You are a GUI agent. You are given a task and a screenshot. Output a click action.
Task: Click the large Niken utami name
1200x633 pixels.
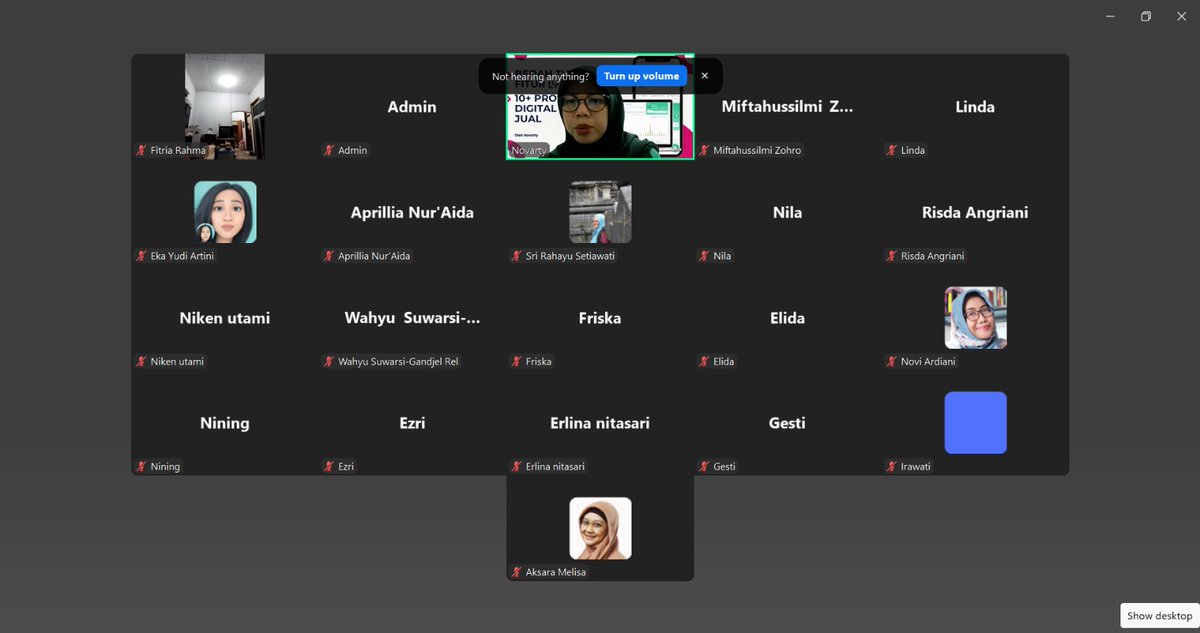click(225, 318)
